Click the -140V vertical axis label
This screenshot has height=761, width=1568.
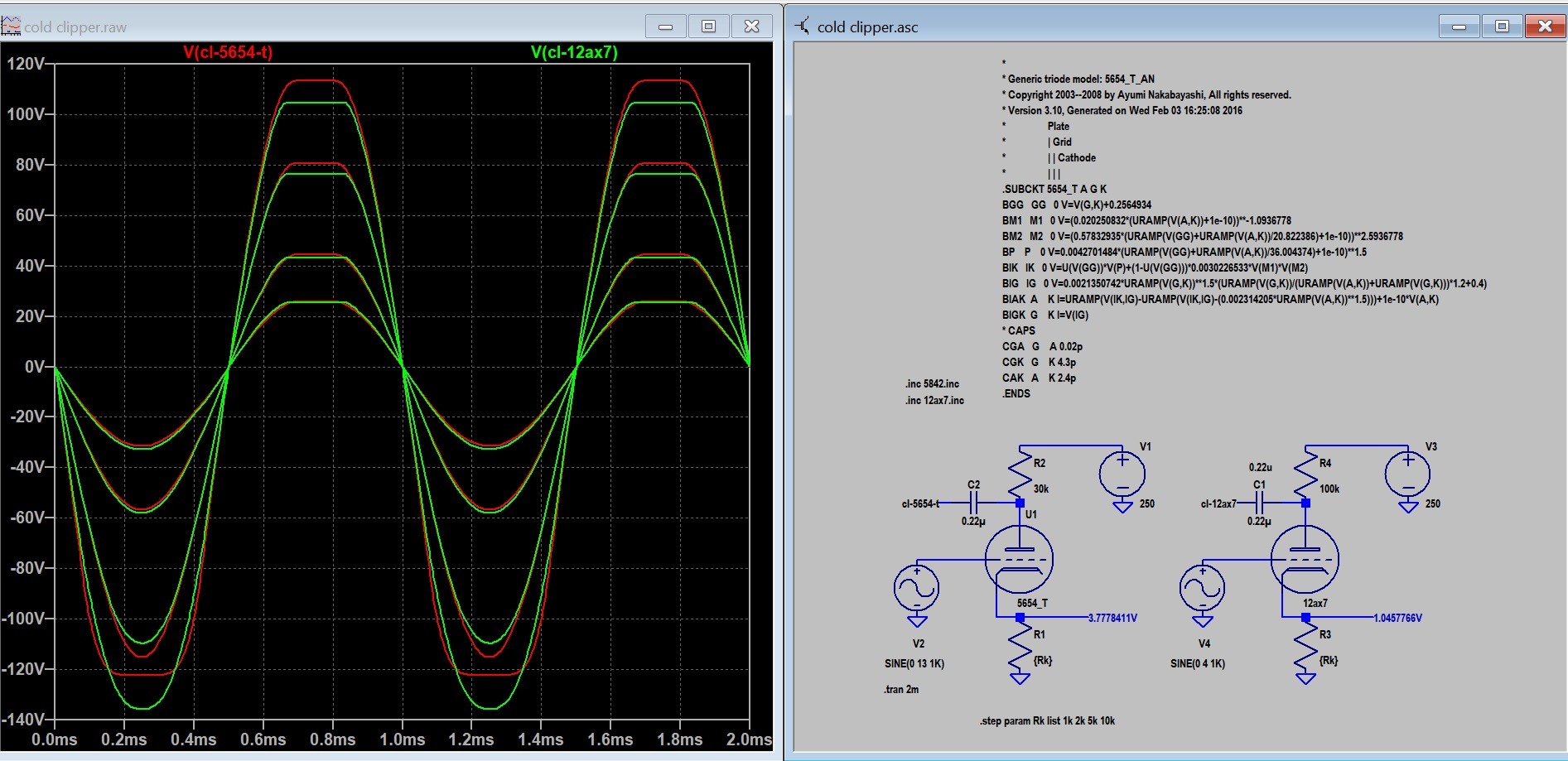click(23, 719)
